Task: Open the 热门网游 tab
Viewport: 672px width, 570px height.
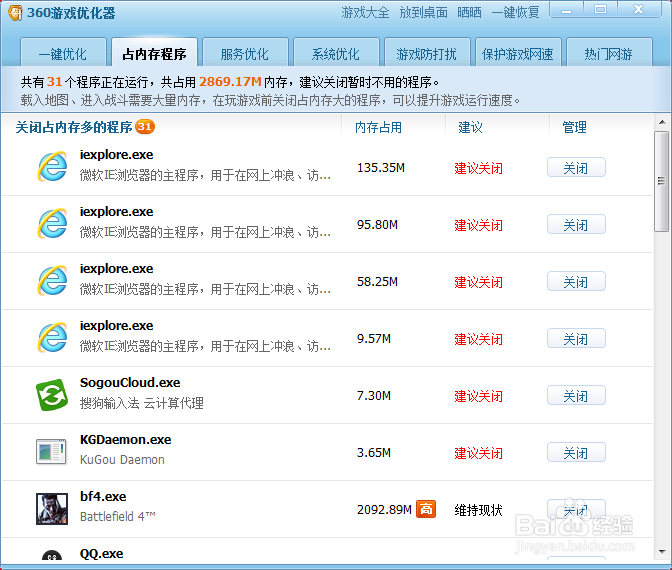Action: pos(609,53)
